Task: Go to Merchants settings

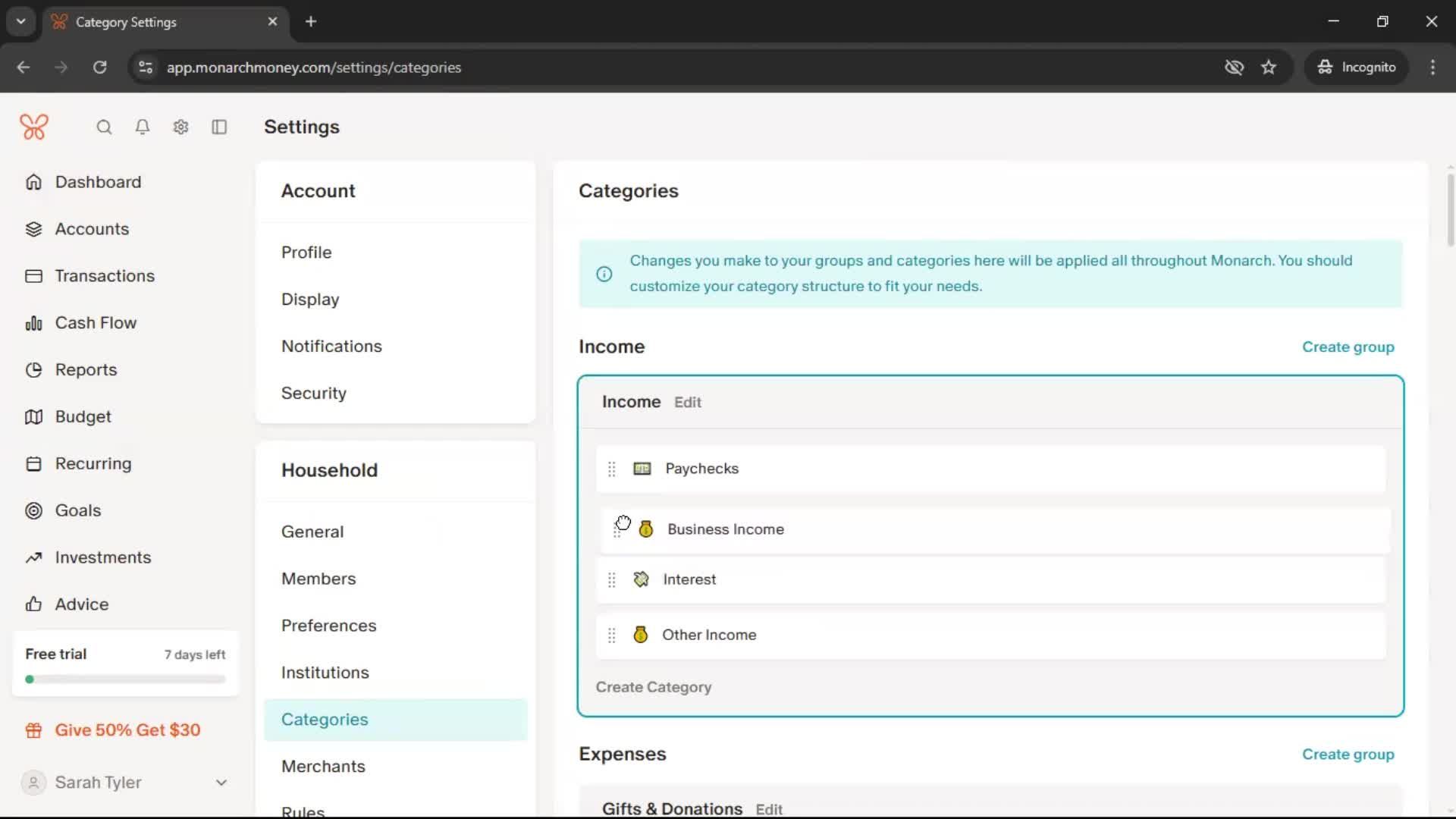Action: pyautogui.click(x=323, y=766)
